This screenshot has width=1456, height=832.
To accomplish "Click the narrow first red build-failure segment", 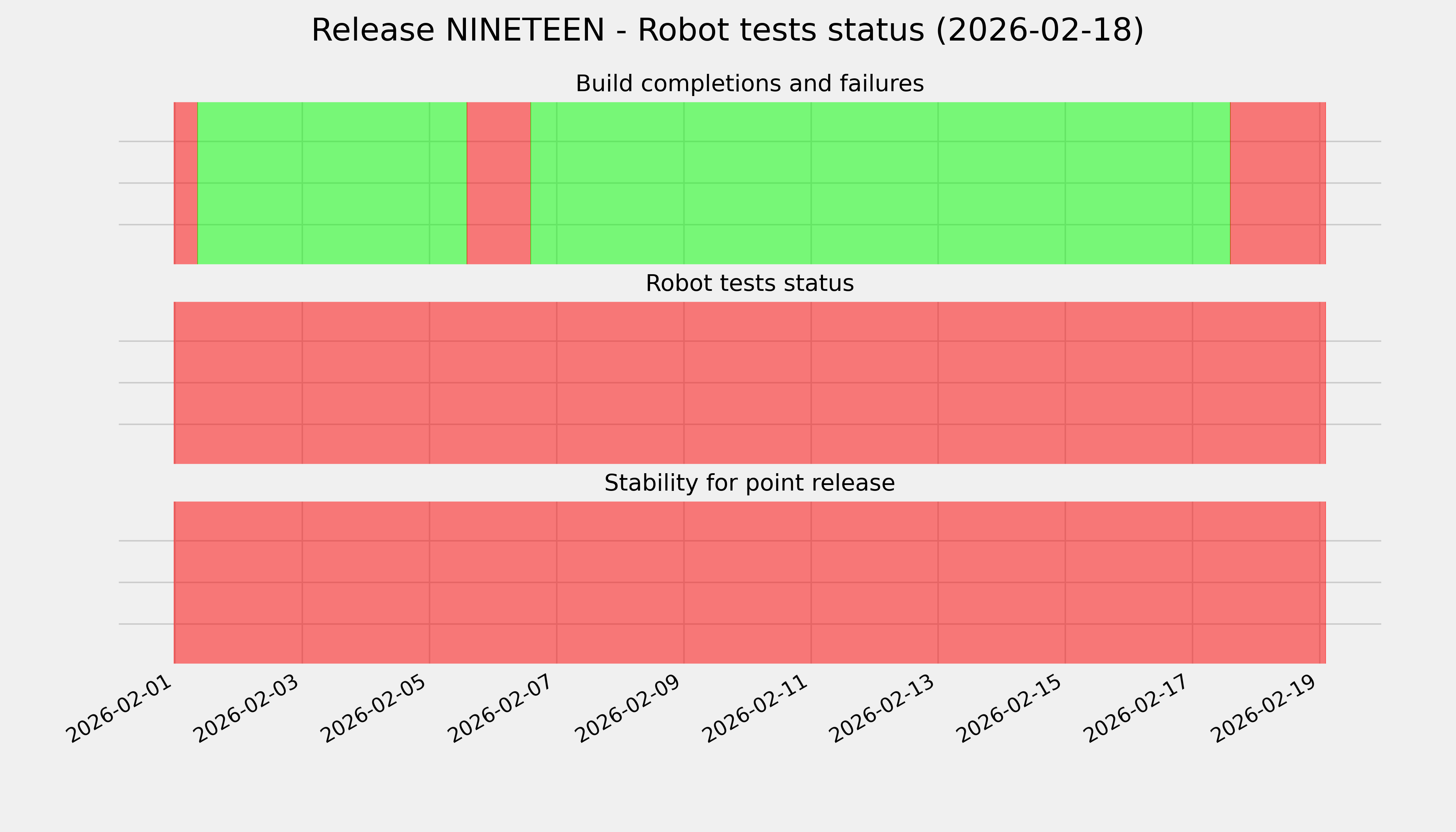I will coord(186,183).
